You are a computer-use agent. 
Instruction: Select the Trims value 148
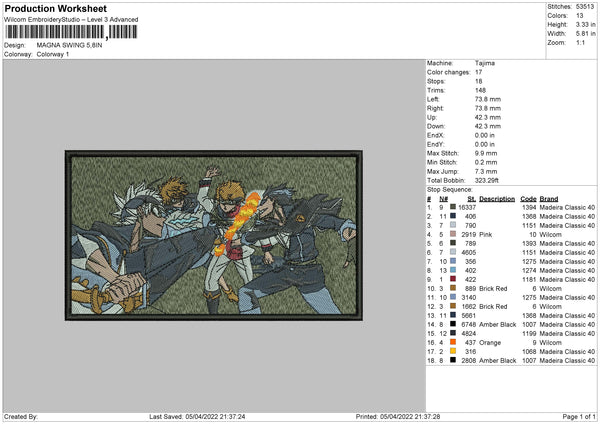[x=480, y=90]
